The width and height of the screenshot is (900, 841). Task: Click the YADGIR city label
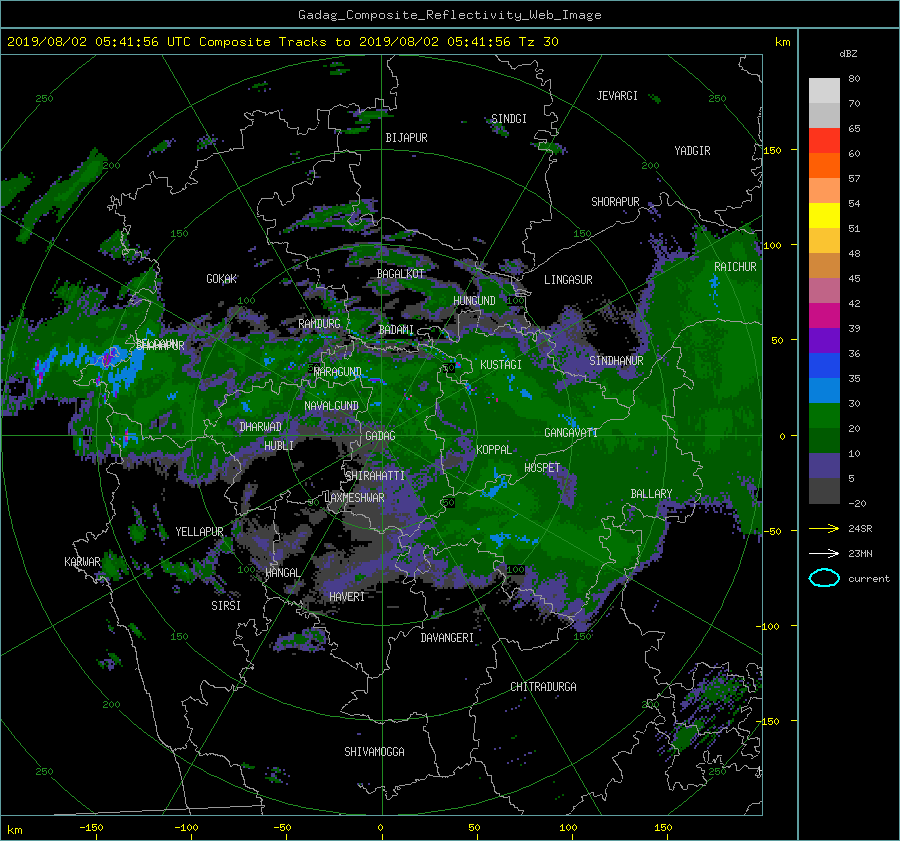click(692, 151)
